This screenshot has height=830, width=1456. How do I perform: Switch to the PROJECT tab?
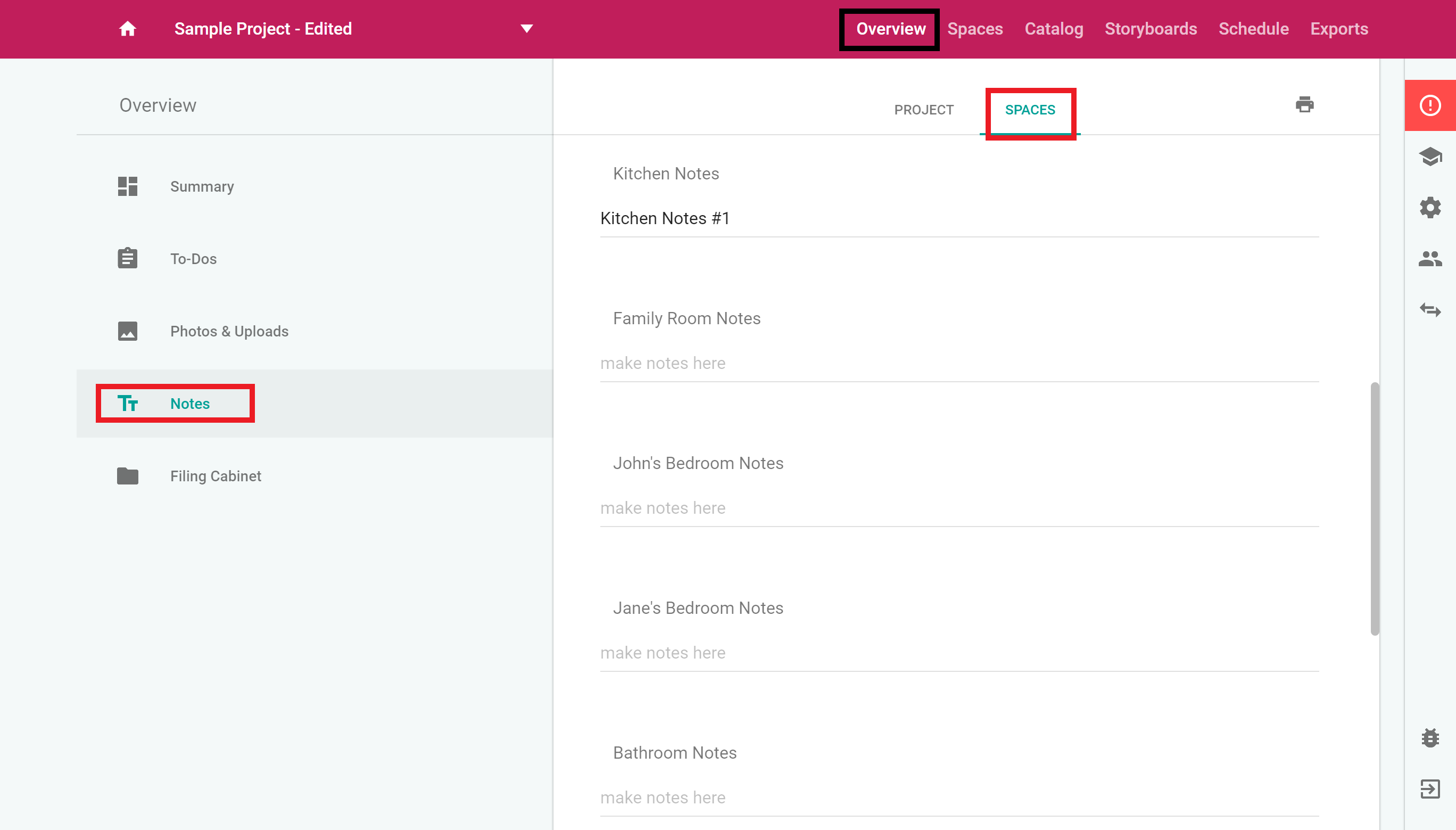coord(923,110)
